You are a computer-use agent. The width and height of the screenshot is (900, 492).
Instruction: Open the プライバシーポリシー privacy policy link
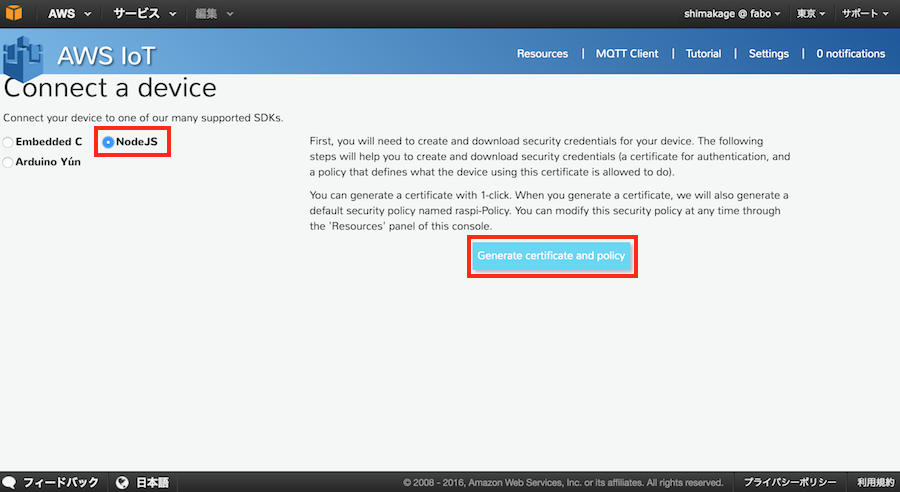(x=789, y=482)
